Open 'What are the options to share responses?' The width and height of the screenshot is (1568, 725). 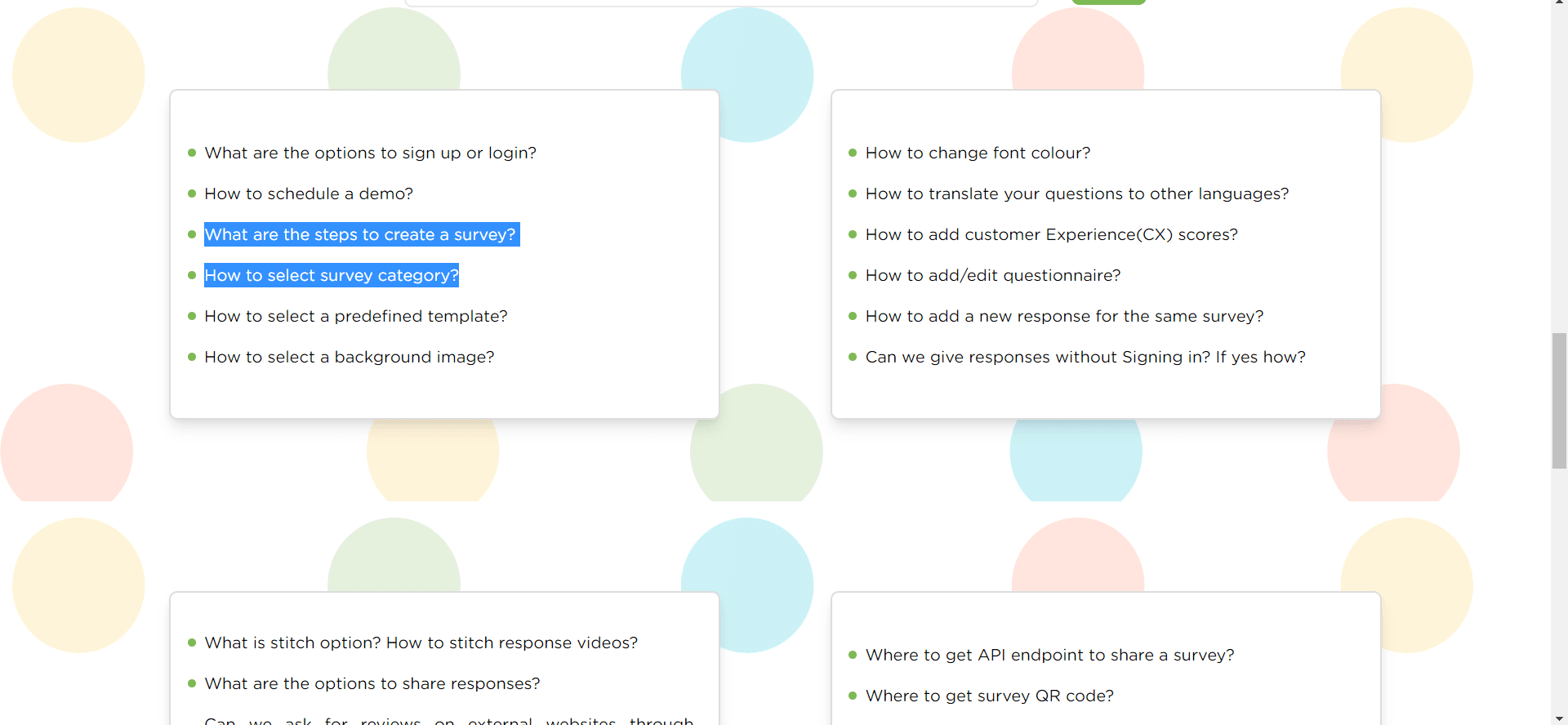coord(372,683)
